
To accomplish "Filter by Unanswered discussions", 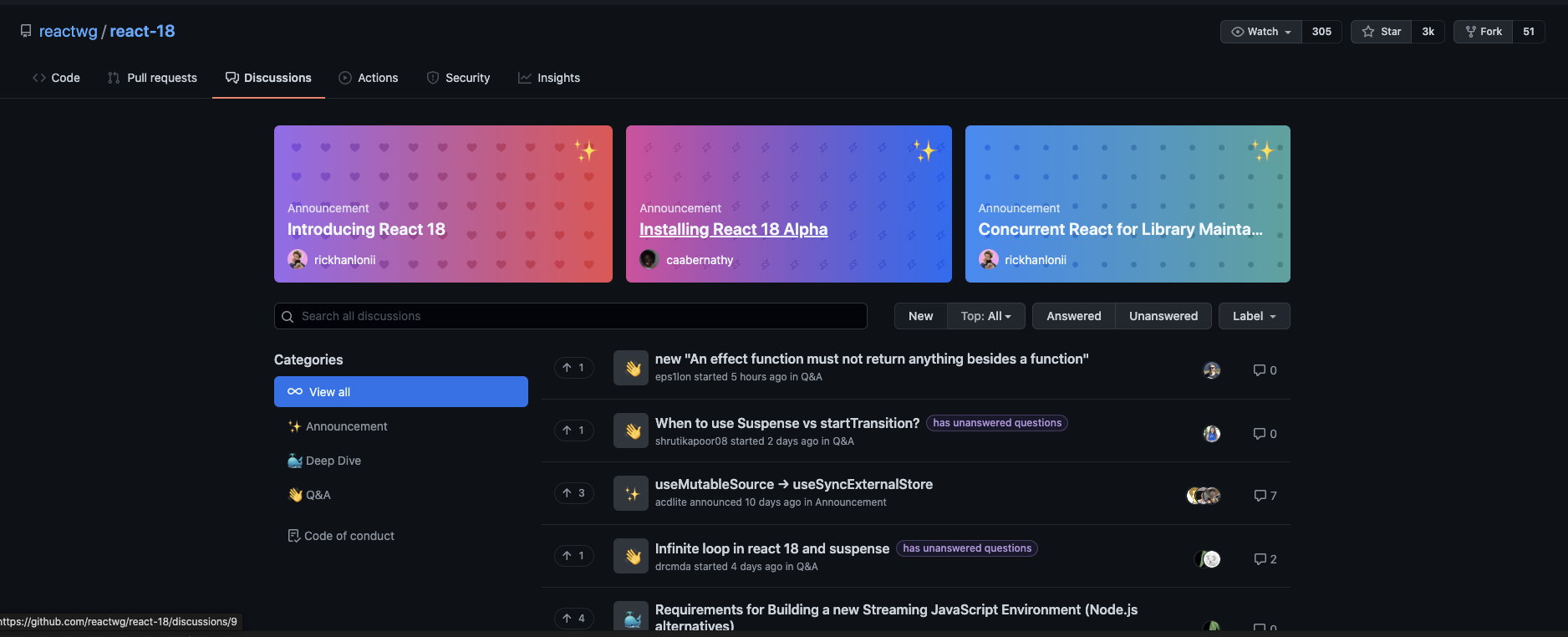I will pyautogui.click(x=1163, y=316).
